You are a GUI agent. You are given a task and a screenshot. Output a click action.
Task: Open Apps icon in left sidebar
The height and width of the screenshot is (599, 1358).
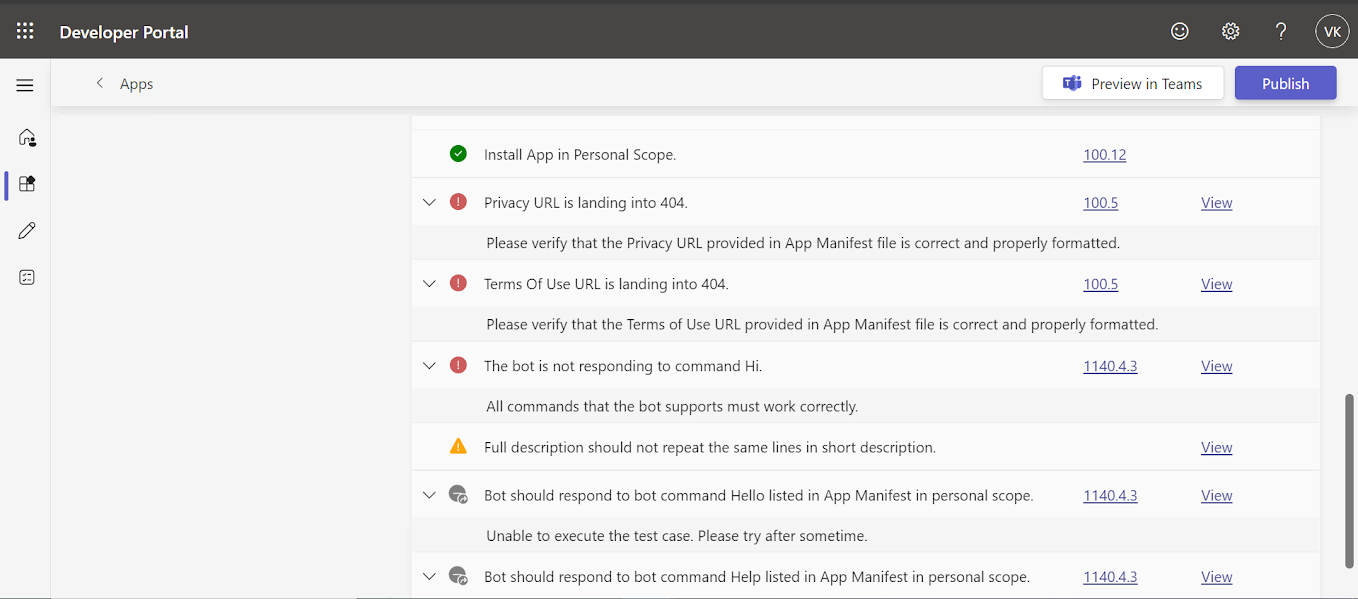(27, 184)
